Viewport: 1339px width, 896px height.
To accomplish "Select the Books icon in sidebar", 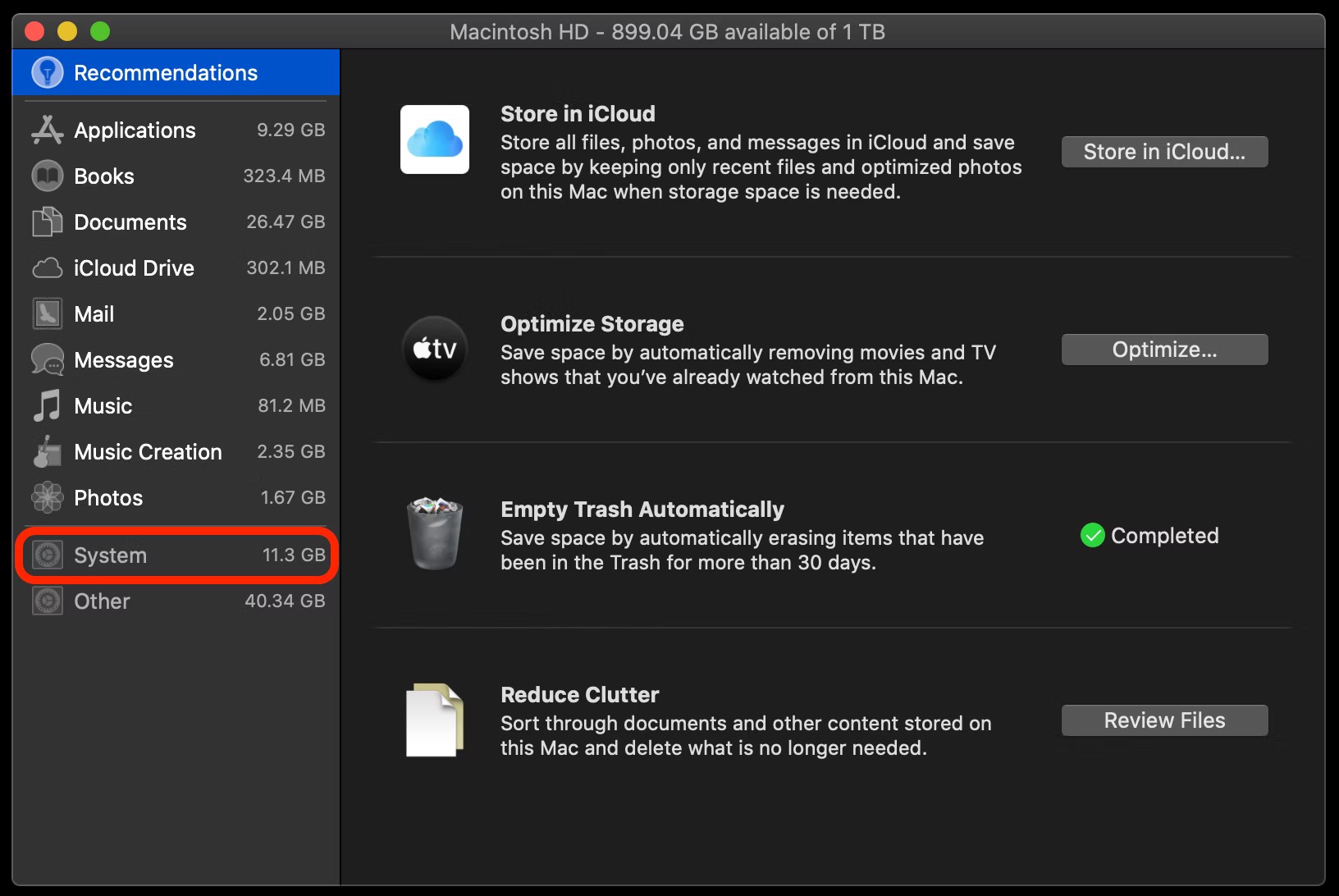I will coord(47,176).
